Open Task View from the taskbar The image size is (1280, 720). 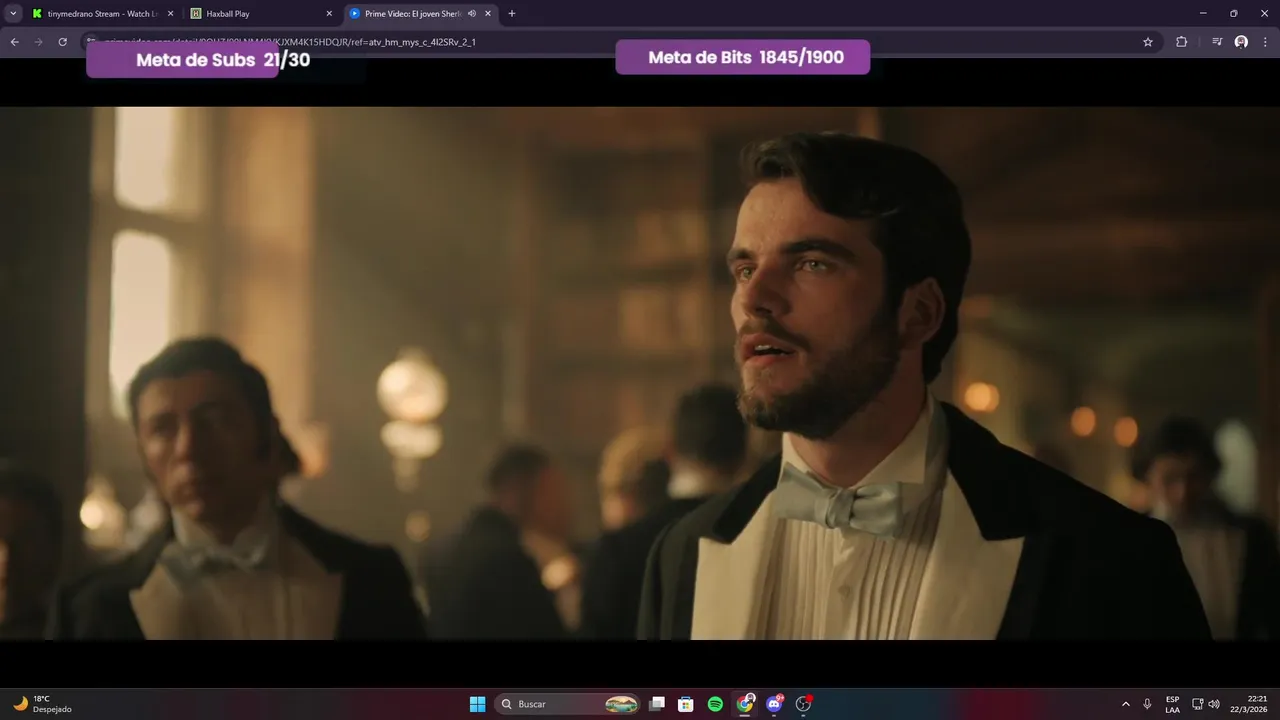tap(657, 704)
